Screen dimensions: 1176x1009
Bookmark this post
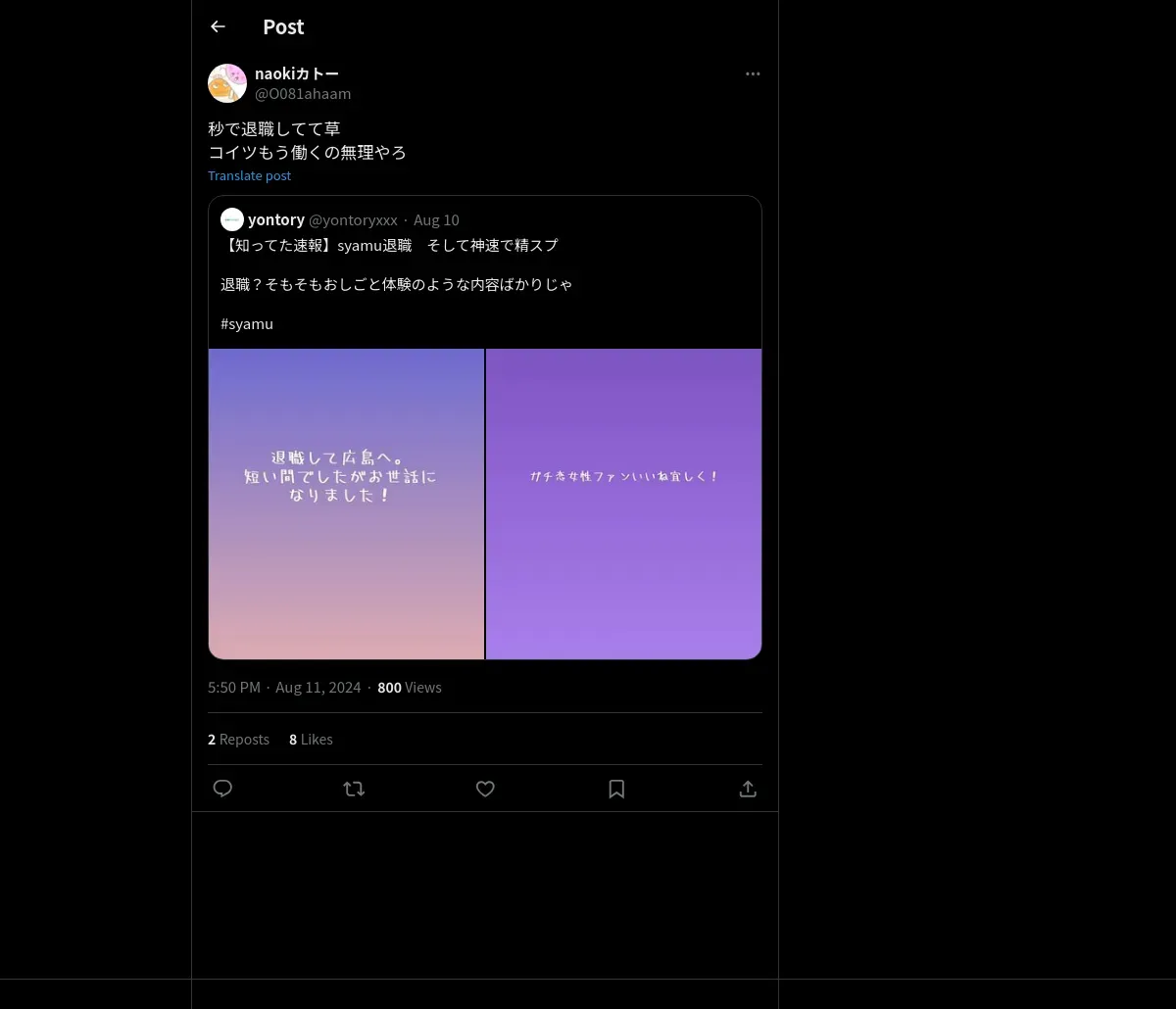(616, 789)
